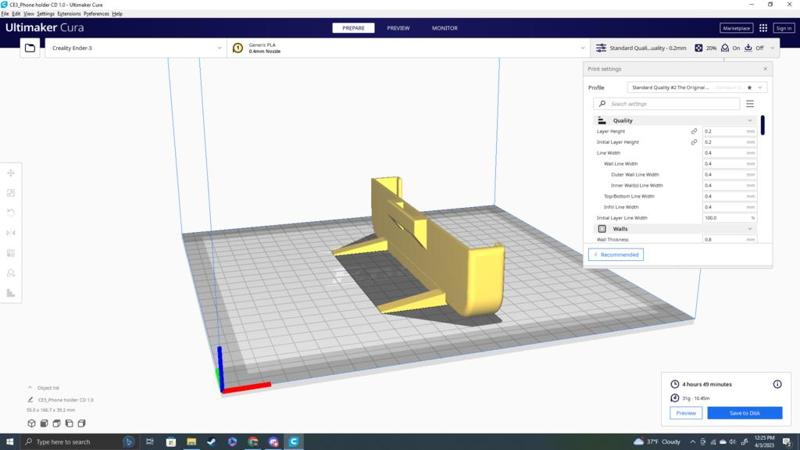Viewport: 800px width, 450px height.
Task: Edit the Layer Height value field
Action: point(729,131)
